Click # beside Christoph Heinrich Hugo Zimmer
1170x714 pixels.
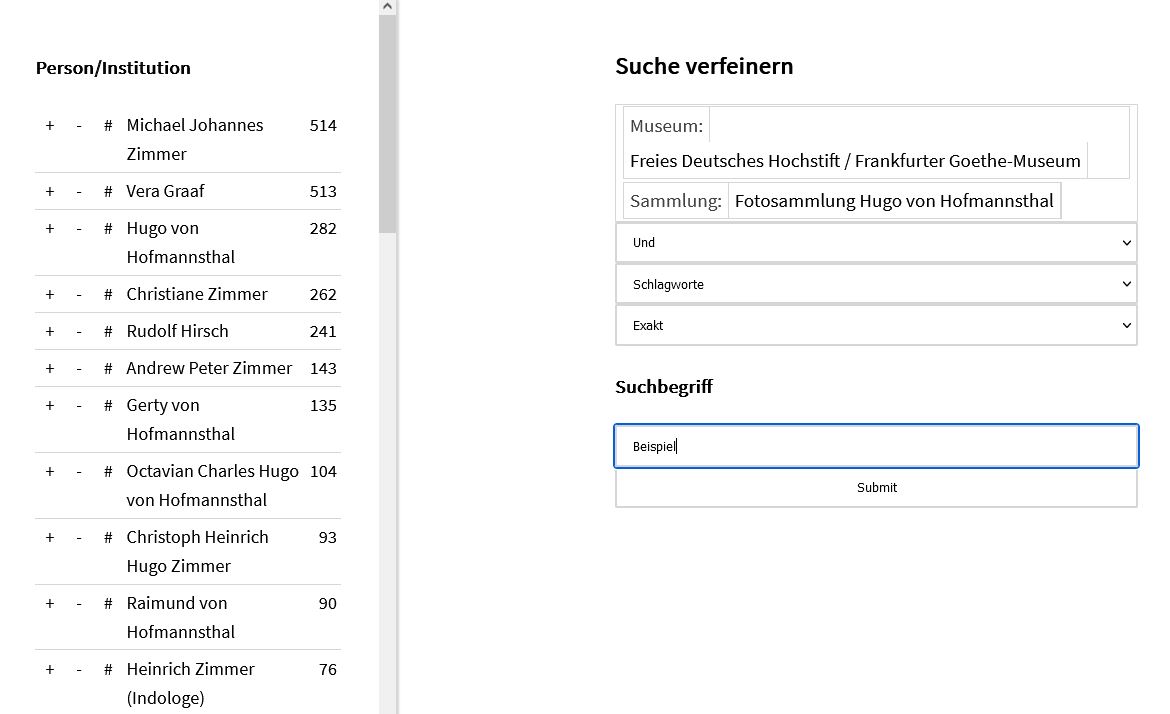(x=108, y=538)
